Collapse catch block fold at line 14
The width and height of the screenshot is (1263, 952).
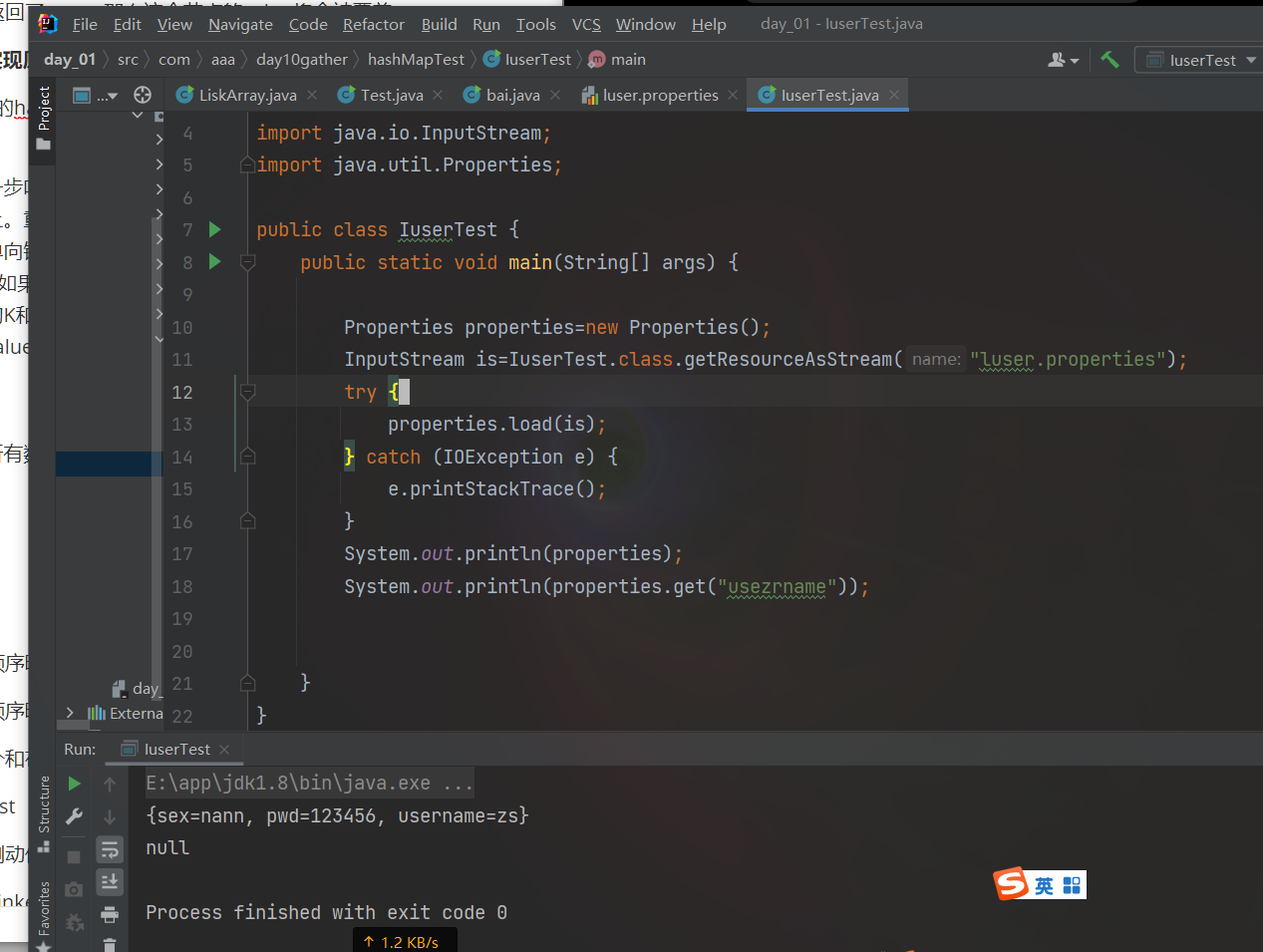coord(247,457)
